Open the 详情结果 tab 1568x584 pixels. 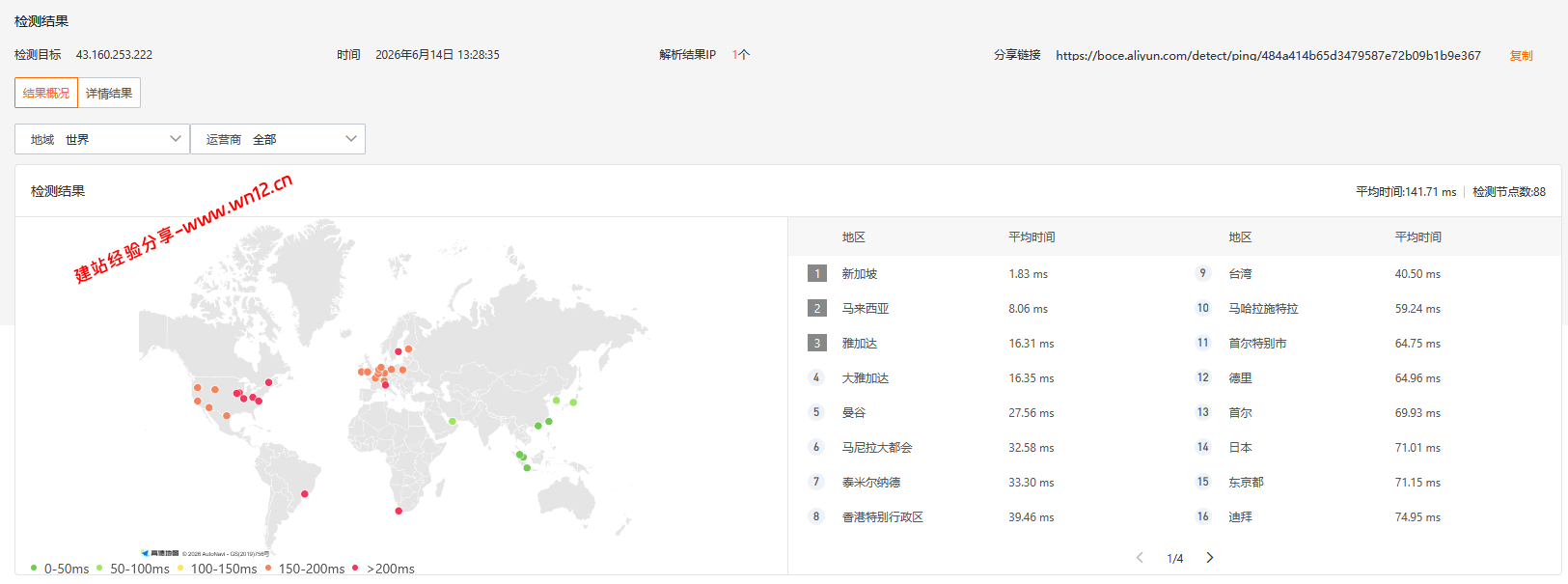click(109, 93)
